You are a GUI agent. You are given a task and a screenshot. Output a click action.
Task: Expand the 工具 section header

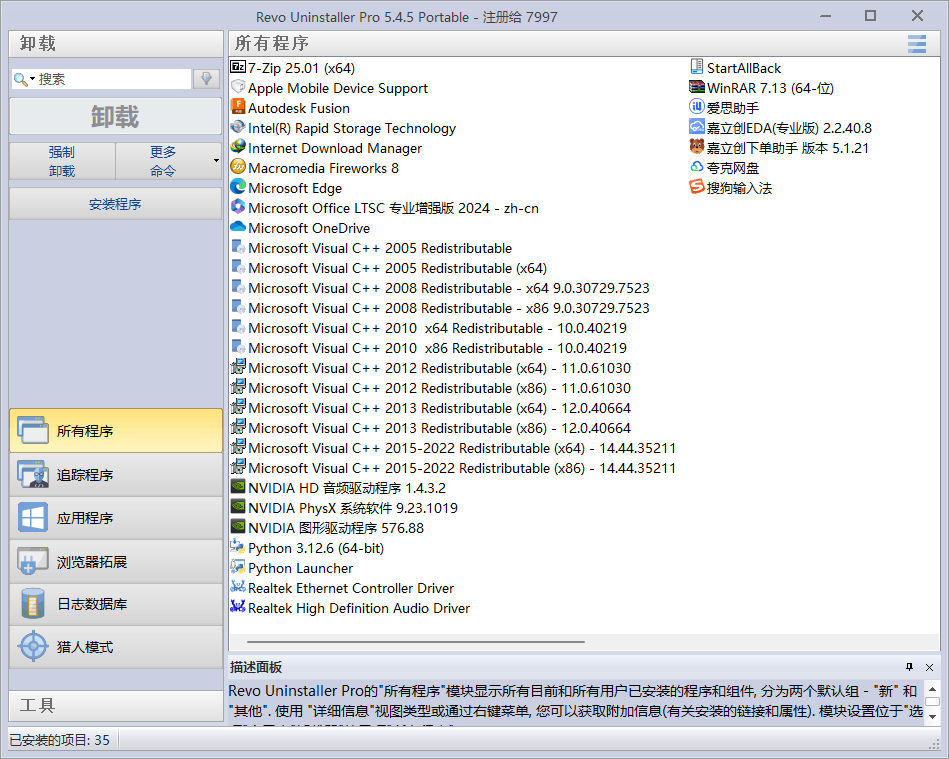pos(115,705)
